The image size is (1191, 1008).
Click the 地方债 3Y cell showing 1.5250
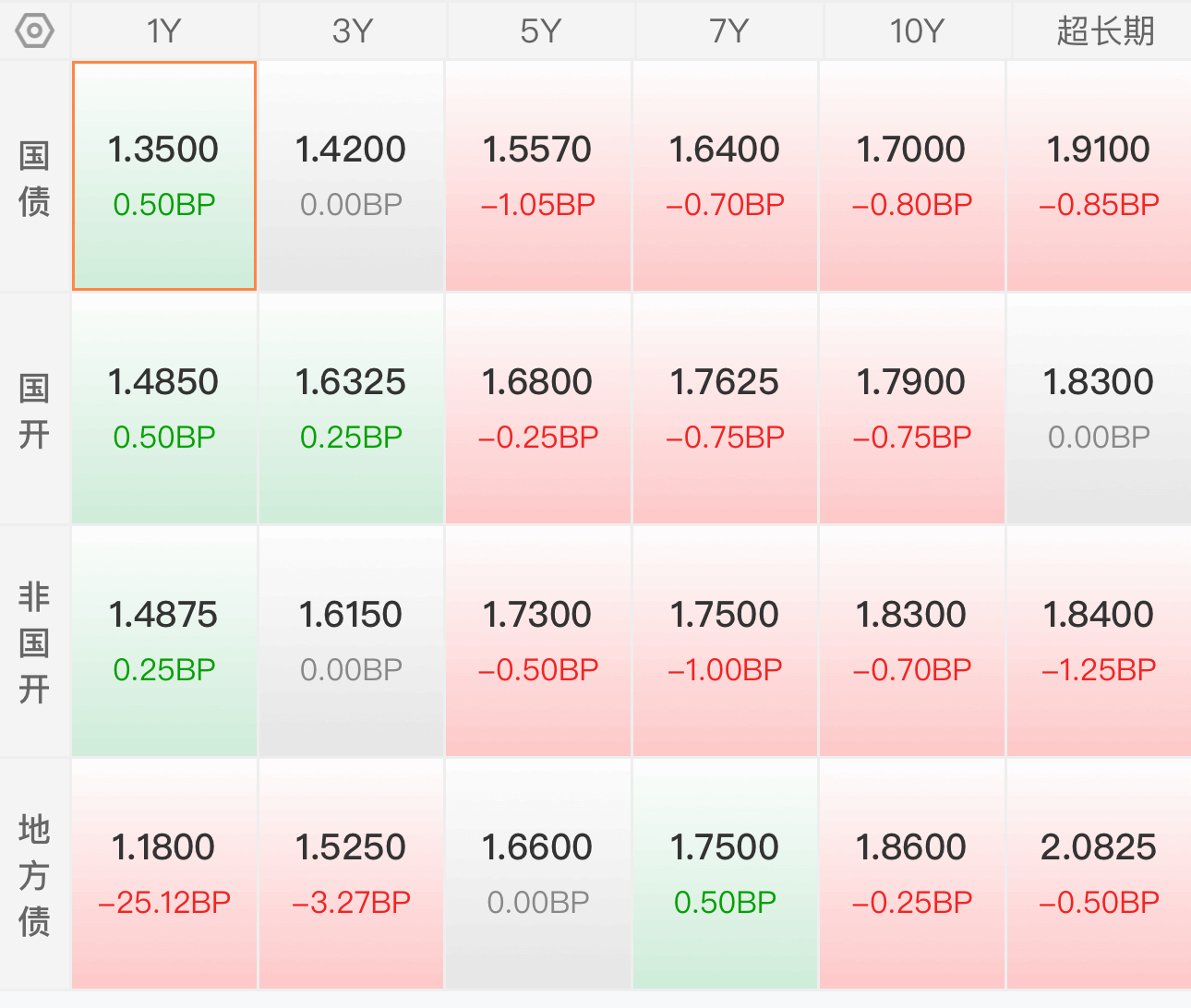351,874
